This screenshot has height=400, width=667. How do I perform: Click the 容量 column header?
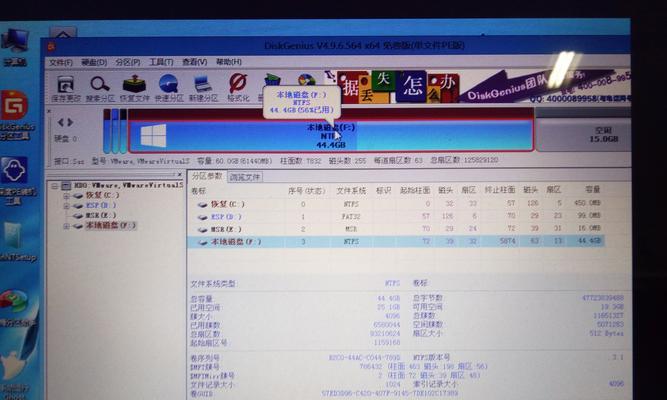(592, 190)
